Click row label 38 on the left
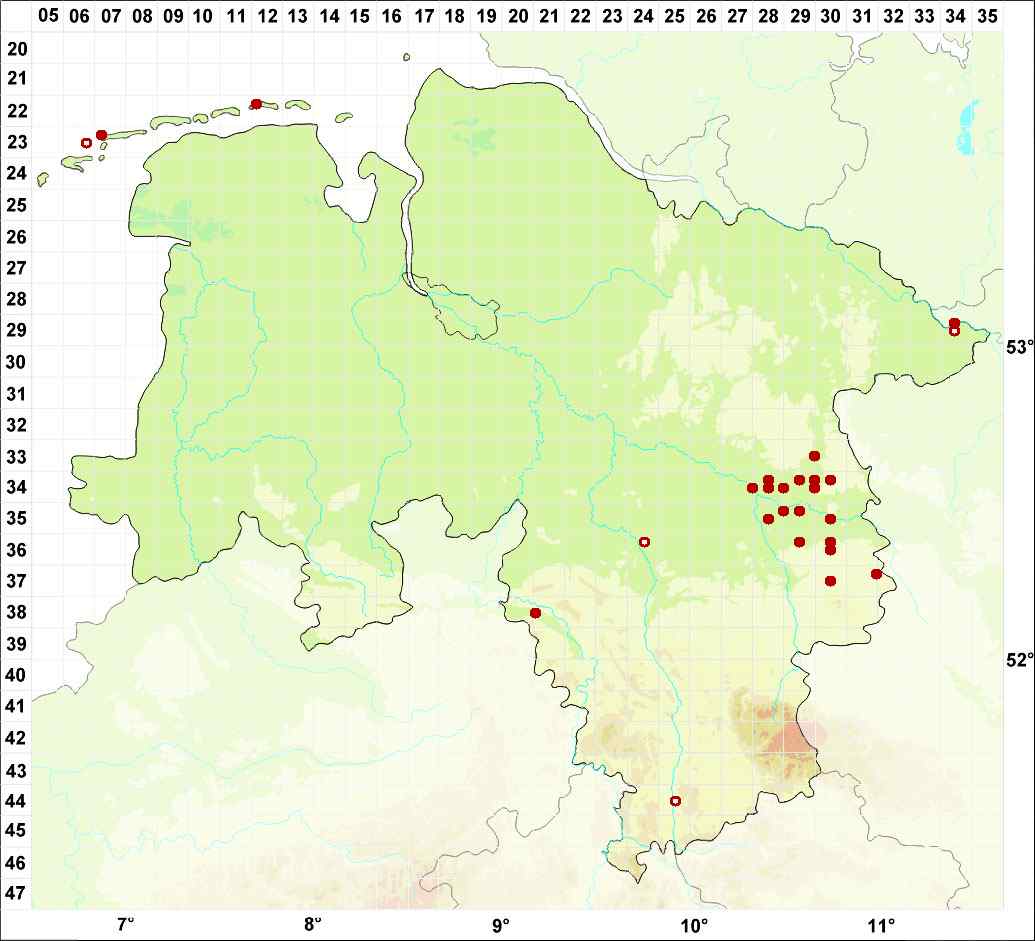Viewport: 1035px width, 941px height. 17,612
